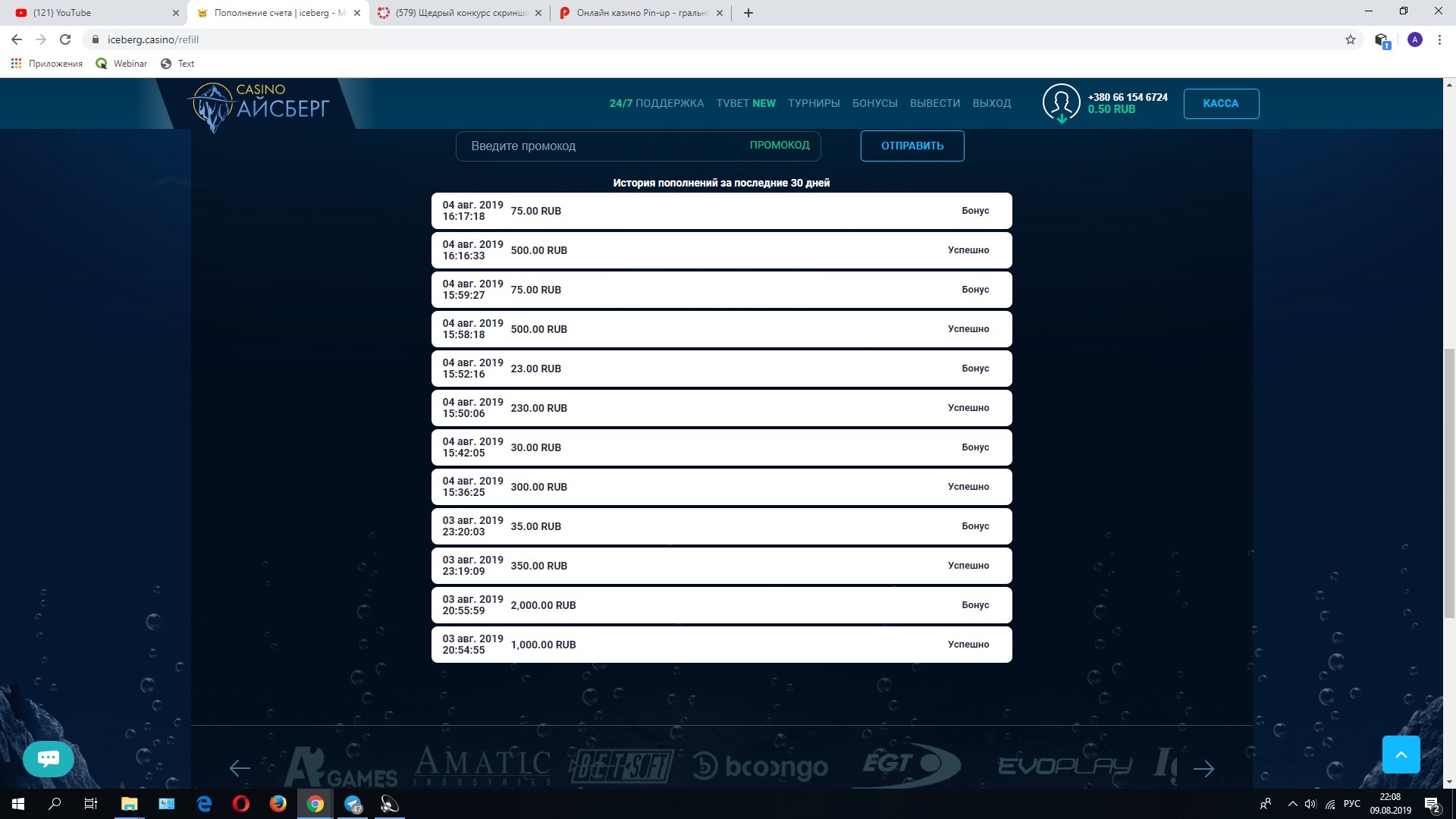Open the Турниры menu item
The width and height of the screenshot is (1456, 819).
[814, 103]
